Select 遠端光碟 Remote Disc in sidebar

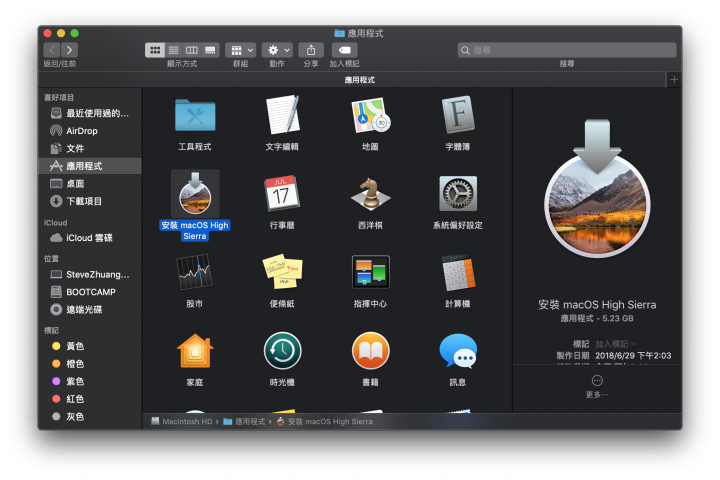click(90, 310)
